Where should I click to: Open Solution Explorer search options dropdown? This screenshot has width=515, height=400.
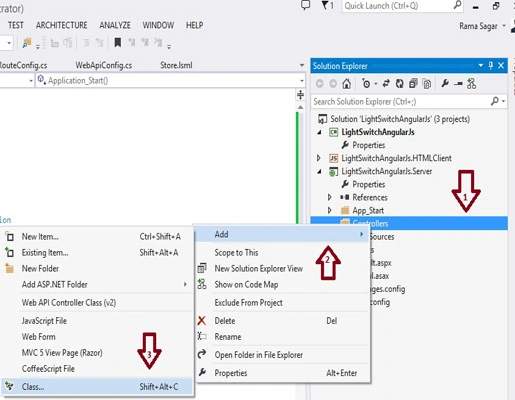[503, 101]
